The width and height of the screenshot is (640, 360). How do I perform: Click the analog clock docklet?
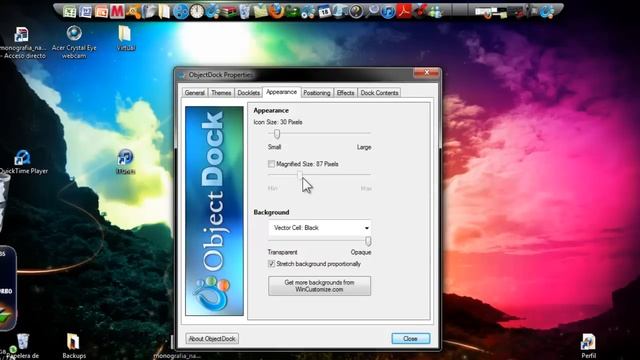(x=197, y=11)
